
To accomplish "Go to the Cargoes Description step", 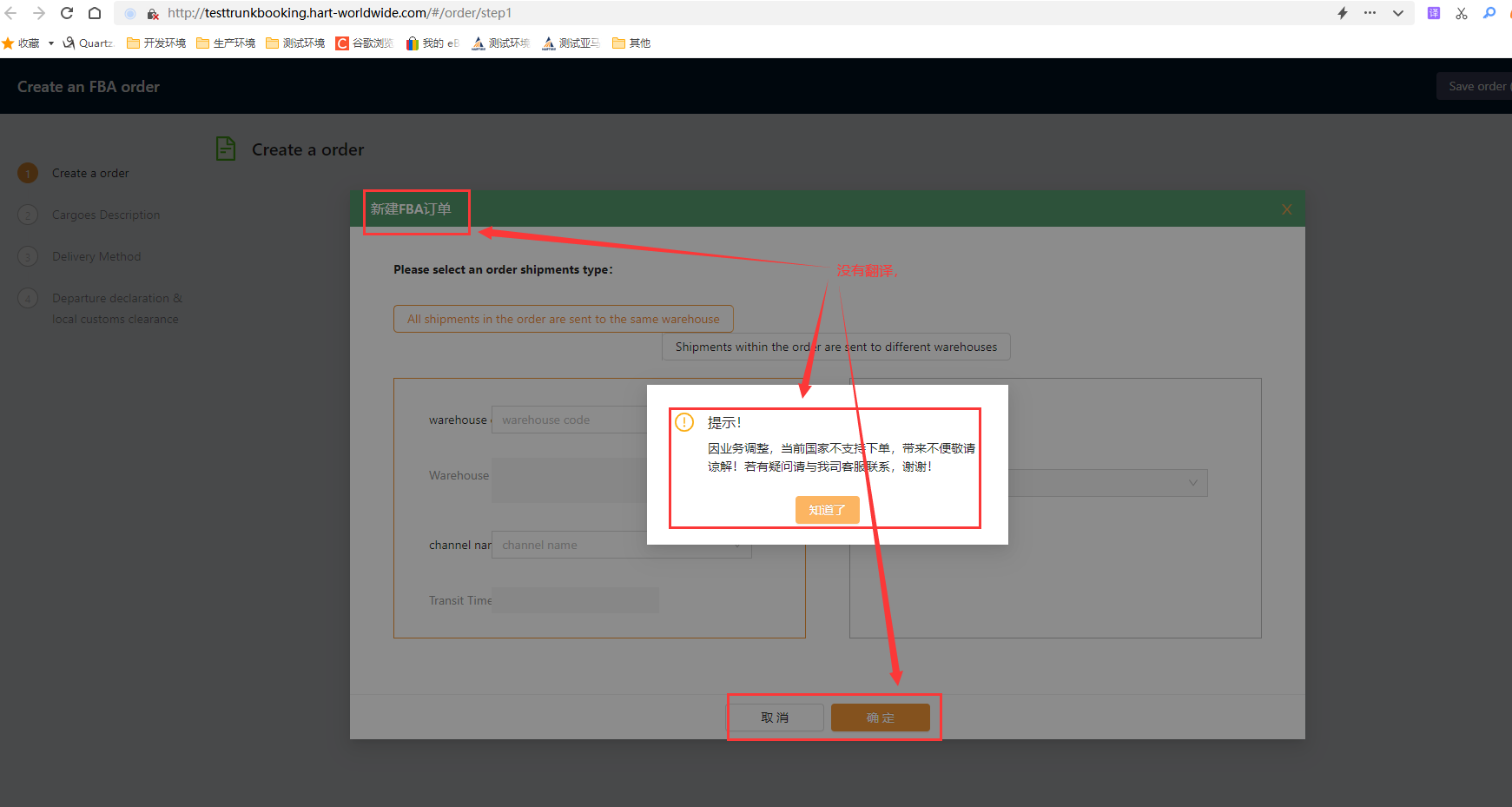I will click(x=105, y=215).
